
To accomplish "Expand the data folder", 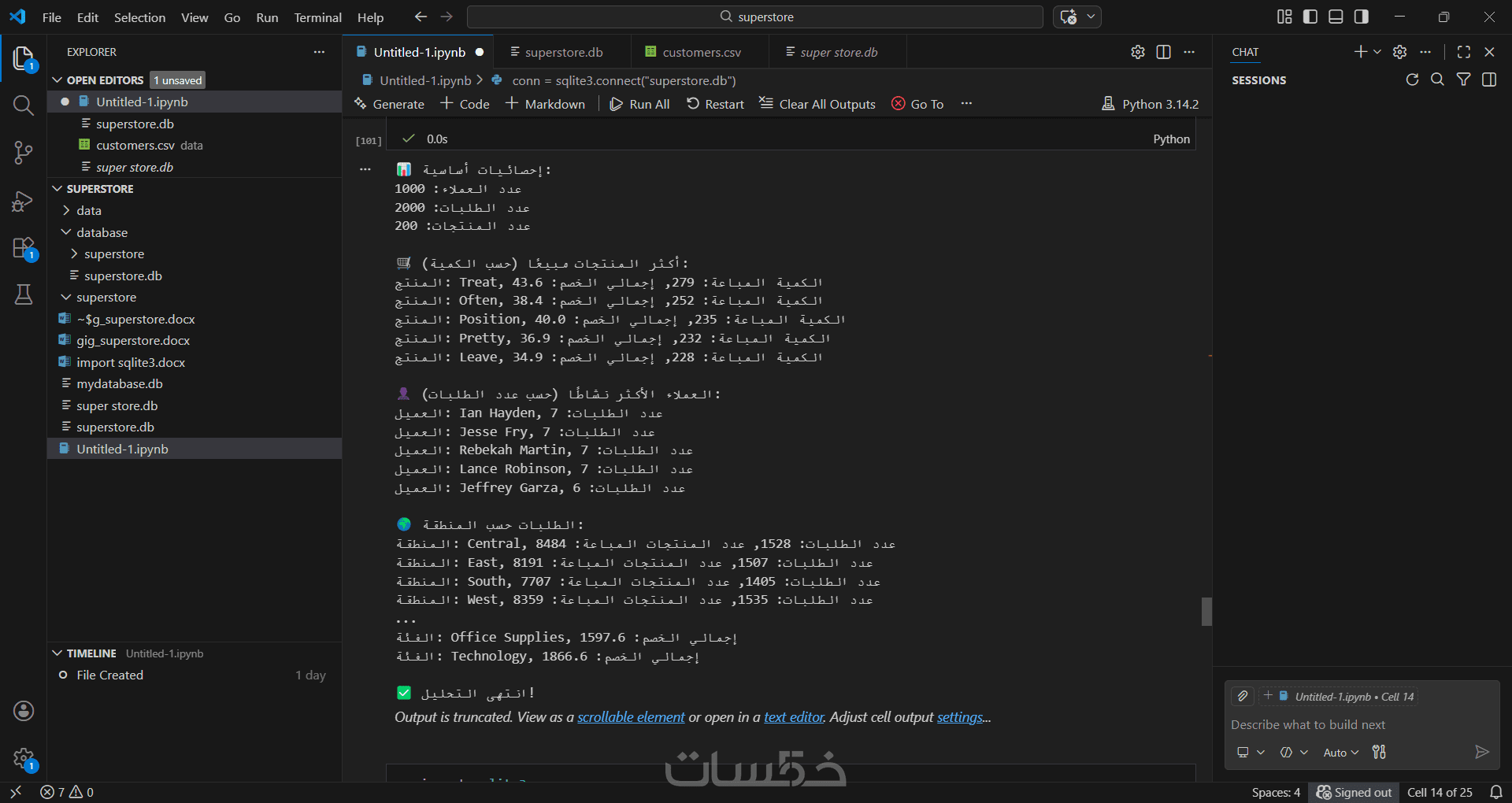I will pos(66,210).
